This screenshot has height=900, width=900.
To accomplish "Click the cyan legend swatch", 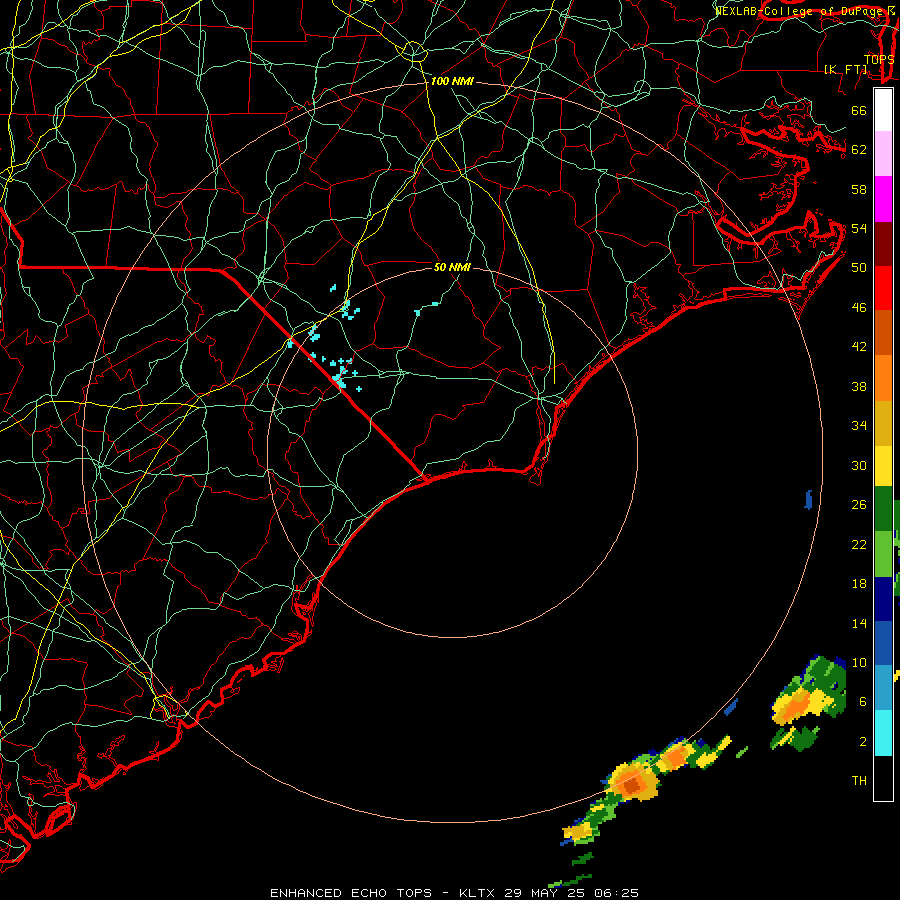I will coord(883,733).
